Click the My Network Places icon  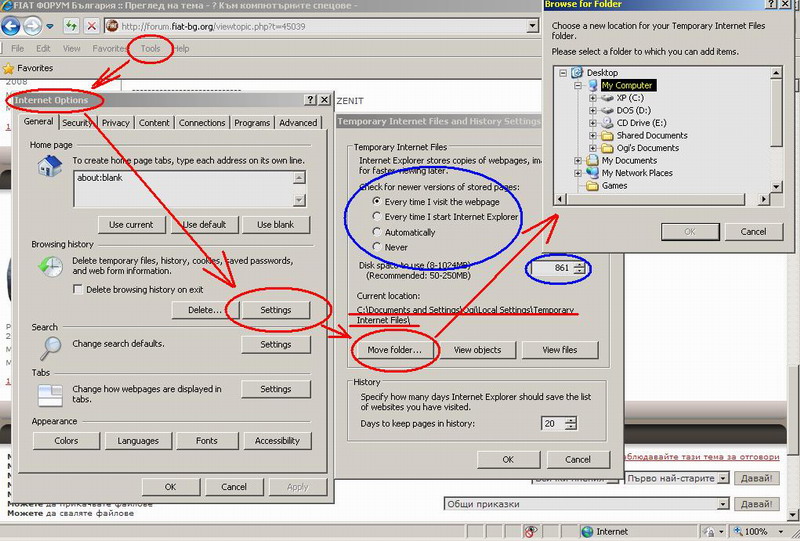click(x=592, y=173)
